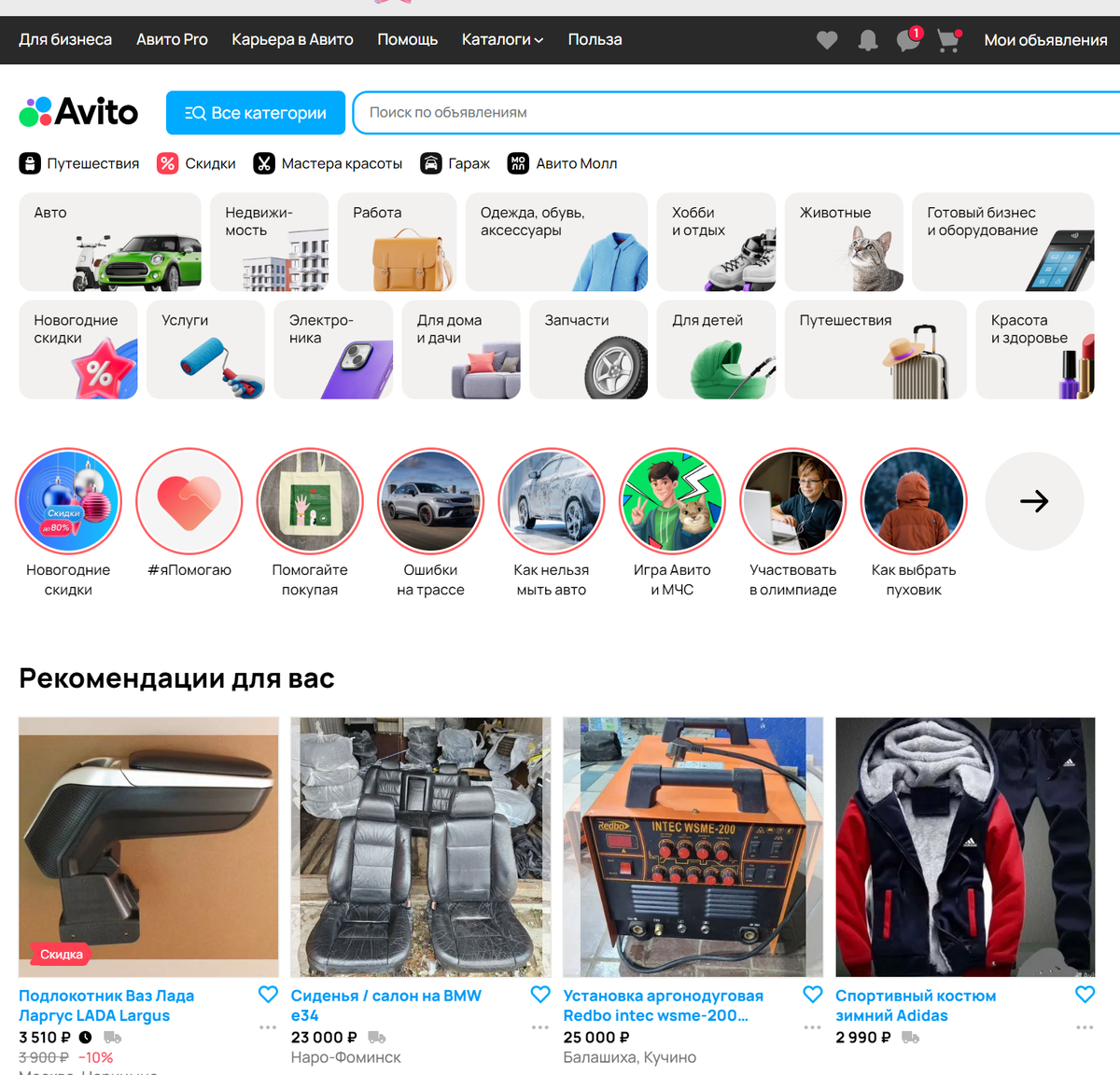
Task: Open Путешествия category tile with suitcase
Action: (x=875, y=350)
